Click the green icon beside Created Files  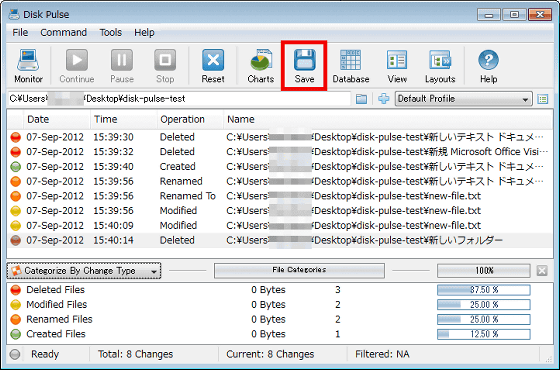[x=15, y=334]
